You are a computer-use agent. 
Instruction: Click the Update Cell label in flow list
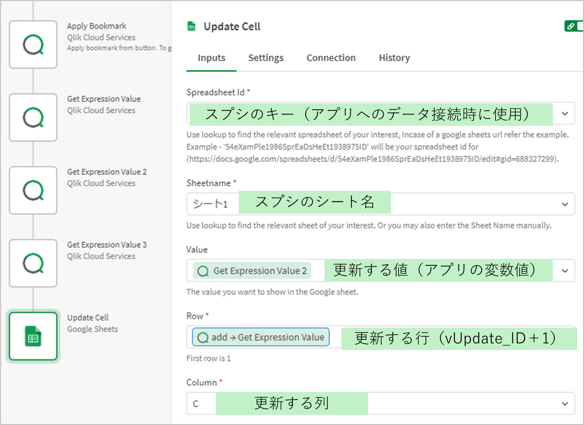pos(88,318)
